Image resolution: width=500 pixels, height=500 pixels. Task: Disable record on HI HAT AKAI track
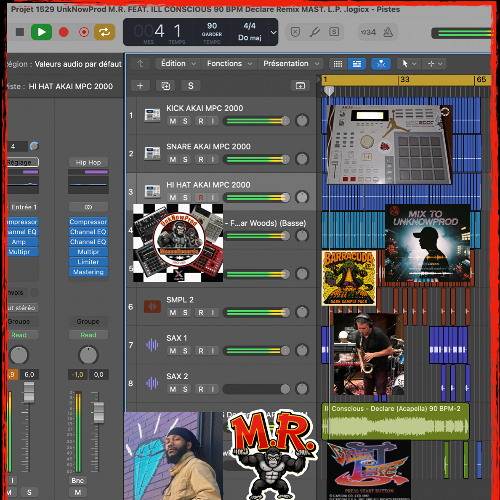201,198
